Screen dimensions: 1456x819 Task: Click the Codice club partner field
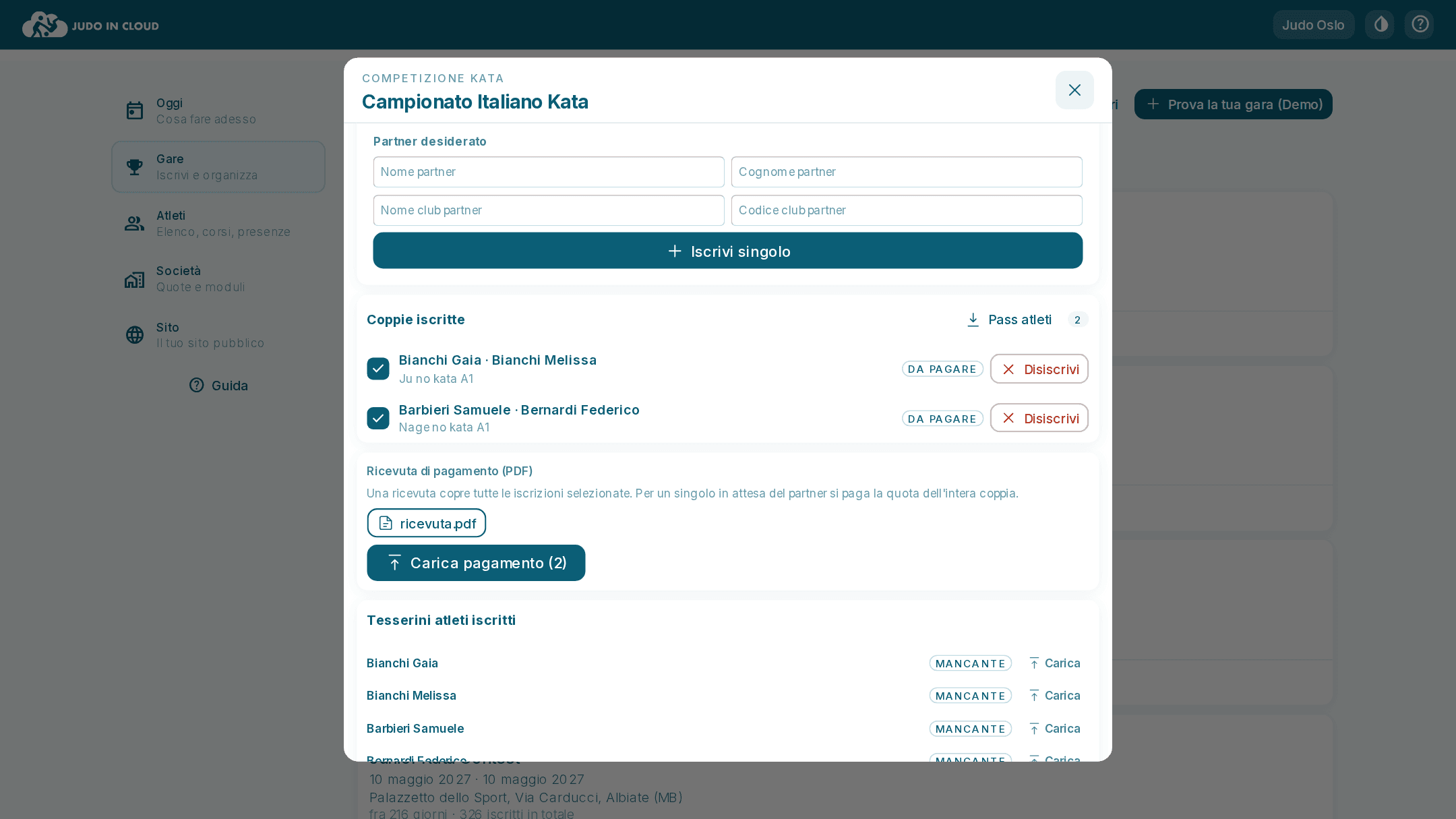click(x=907, y=210)
